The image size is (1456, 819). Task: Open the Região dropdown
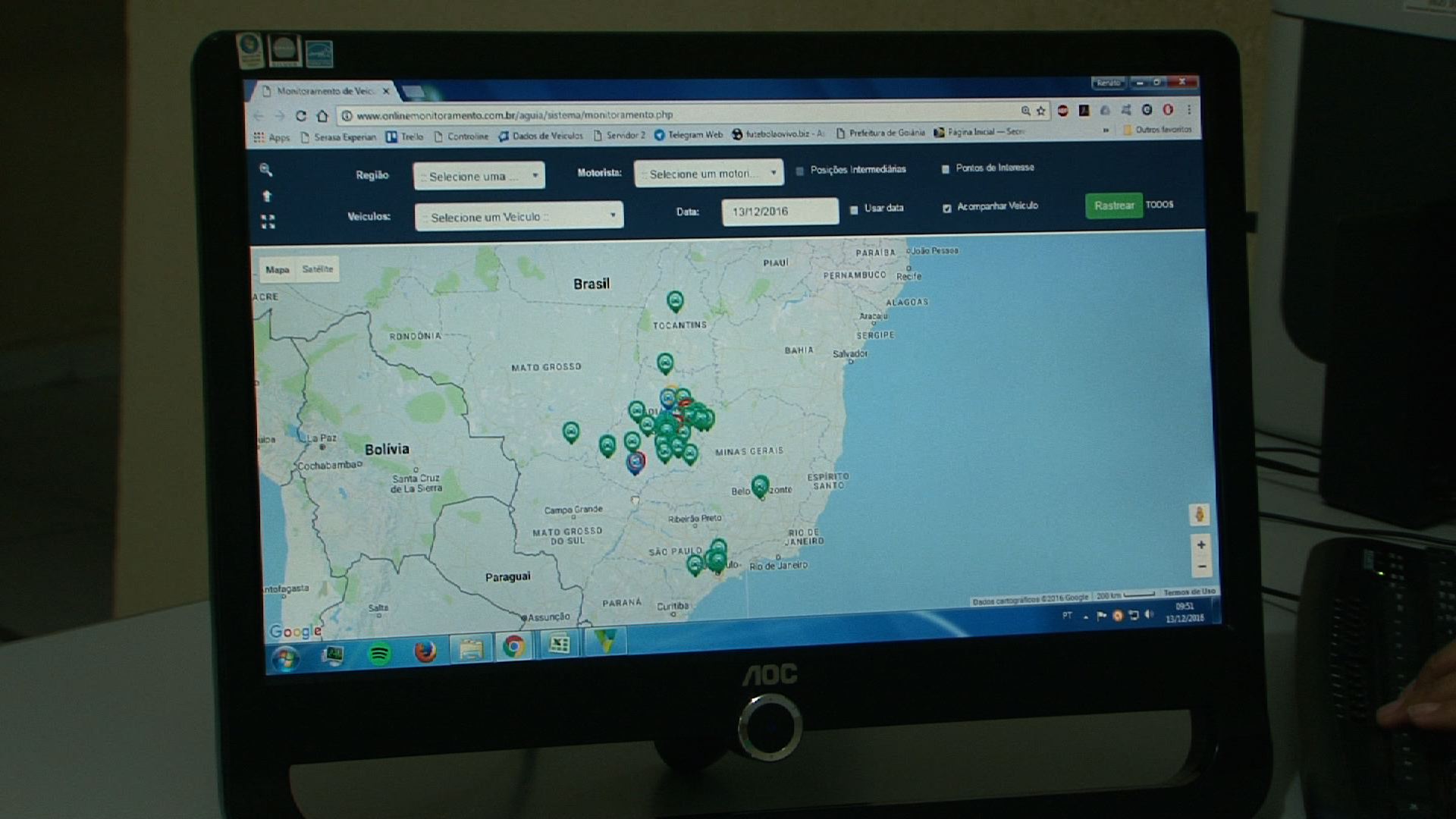479,176
